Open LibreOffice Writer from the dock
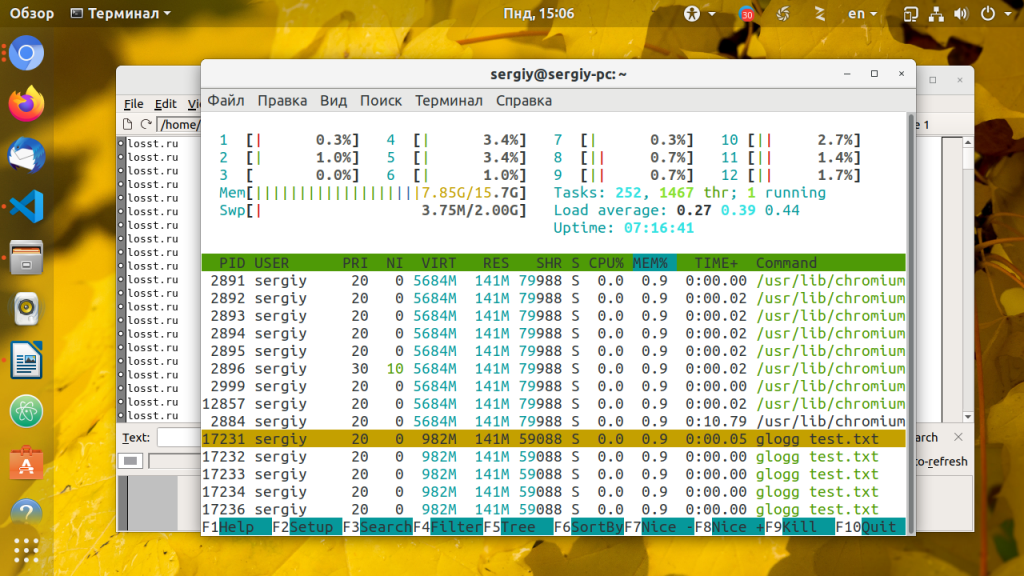 click(27, 360)
